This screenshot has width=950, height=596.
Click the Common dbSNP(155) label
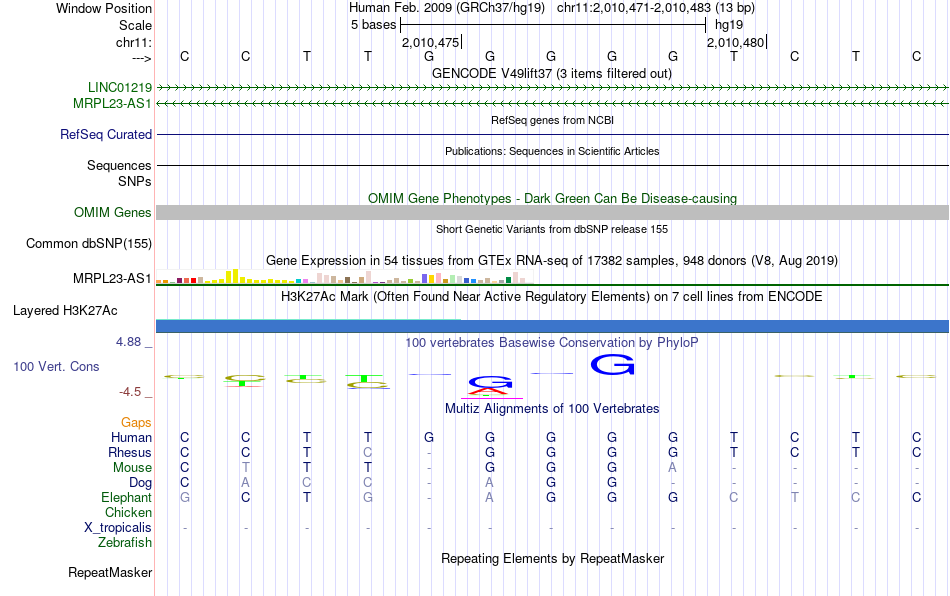[89, 243]
